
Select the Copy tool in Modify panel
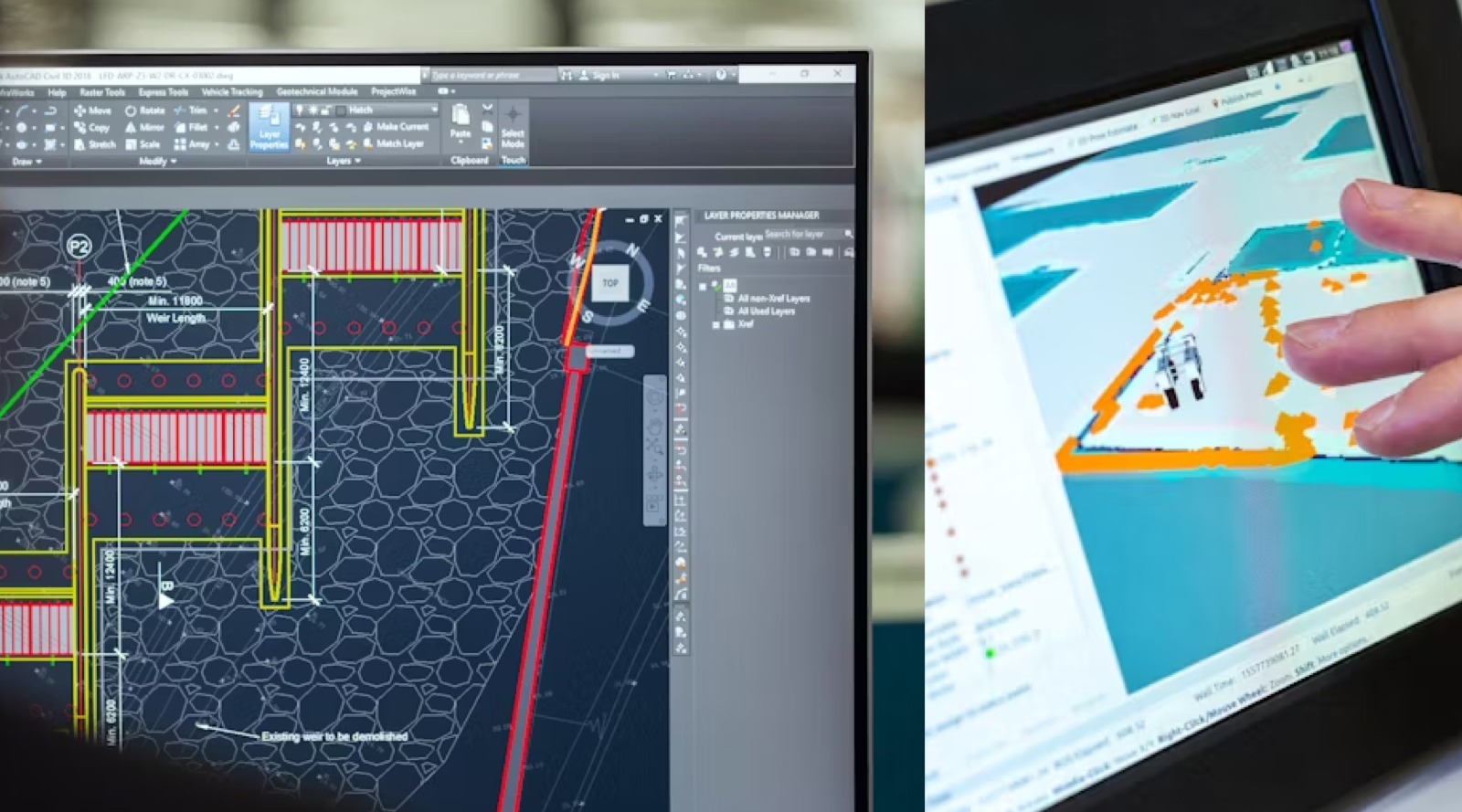pos(92,128)
